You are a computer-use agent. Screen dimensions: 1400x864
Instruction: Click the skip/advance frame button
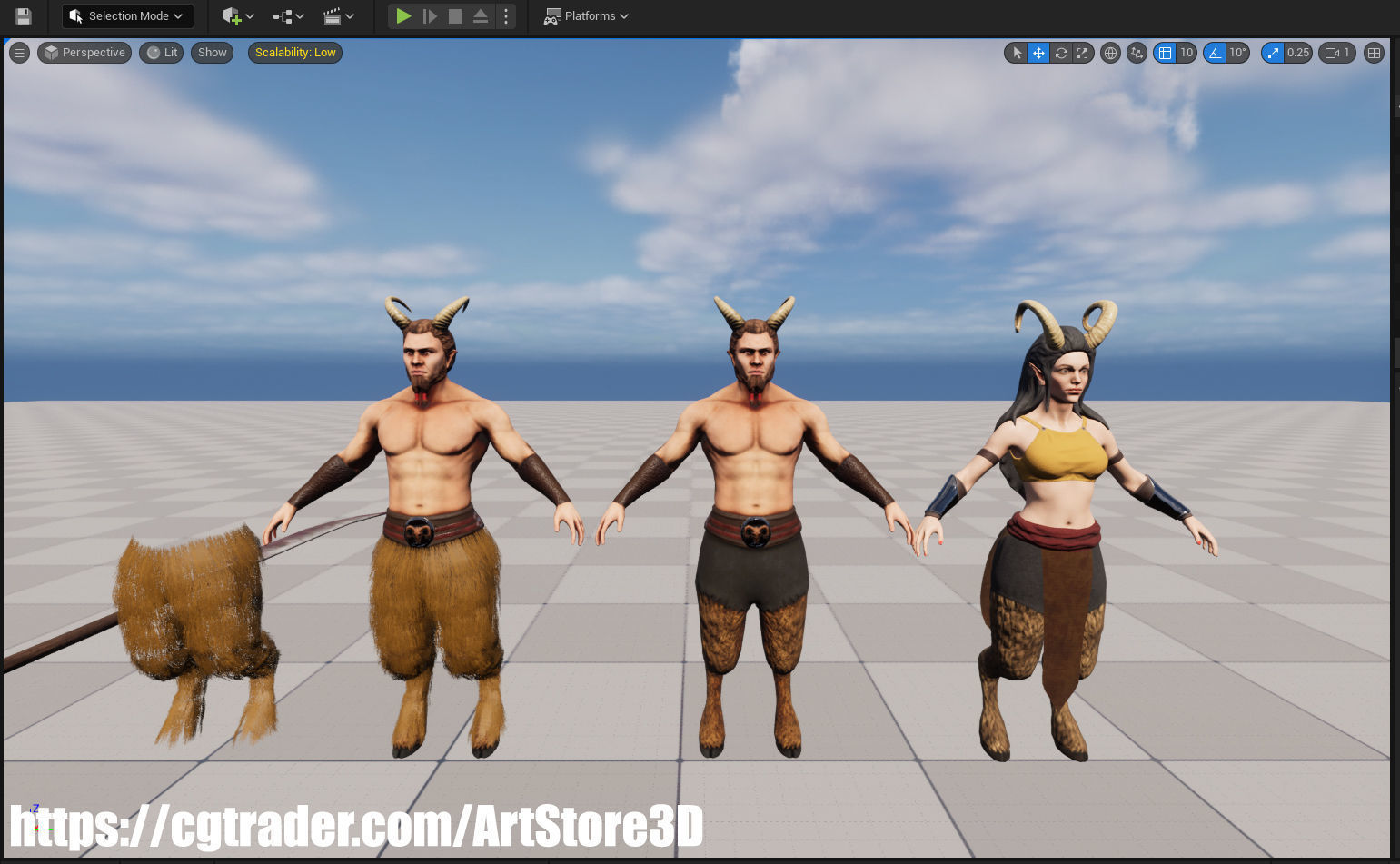coord(430,16)
